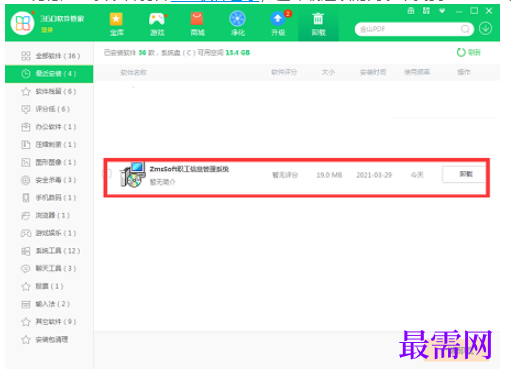Open 其它软件 (9) category
511x376 pixels.
pyautogui.click(x=49, y=321)
